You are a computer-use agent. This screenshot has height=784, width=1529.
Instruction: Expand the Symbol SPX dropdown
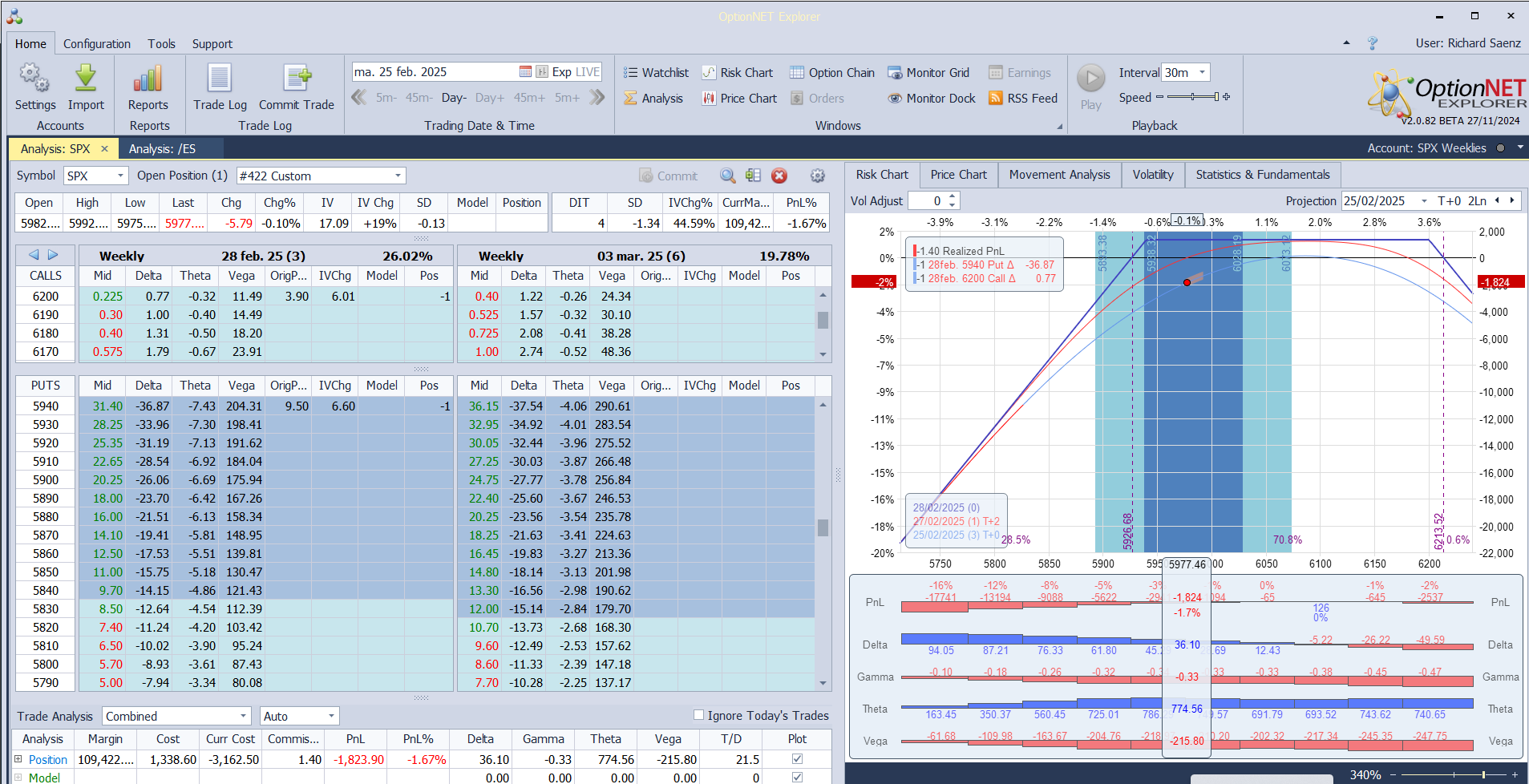tap(120, 176)
